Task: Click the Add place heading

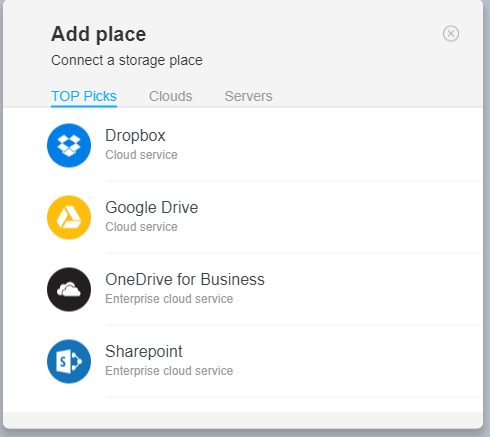Action: click(98, 34)
